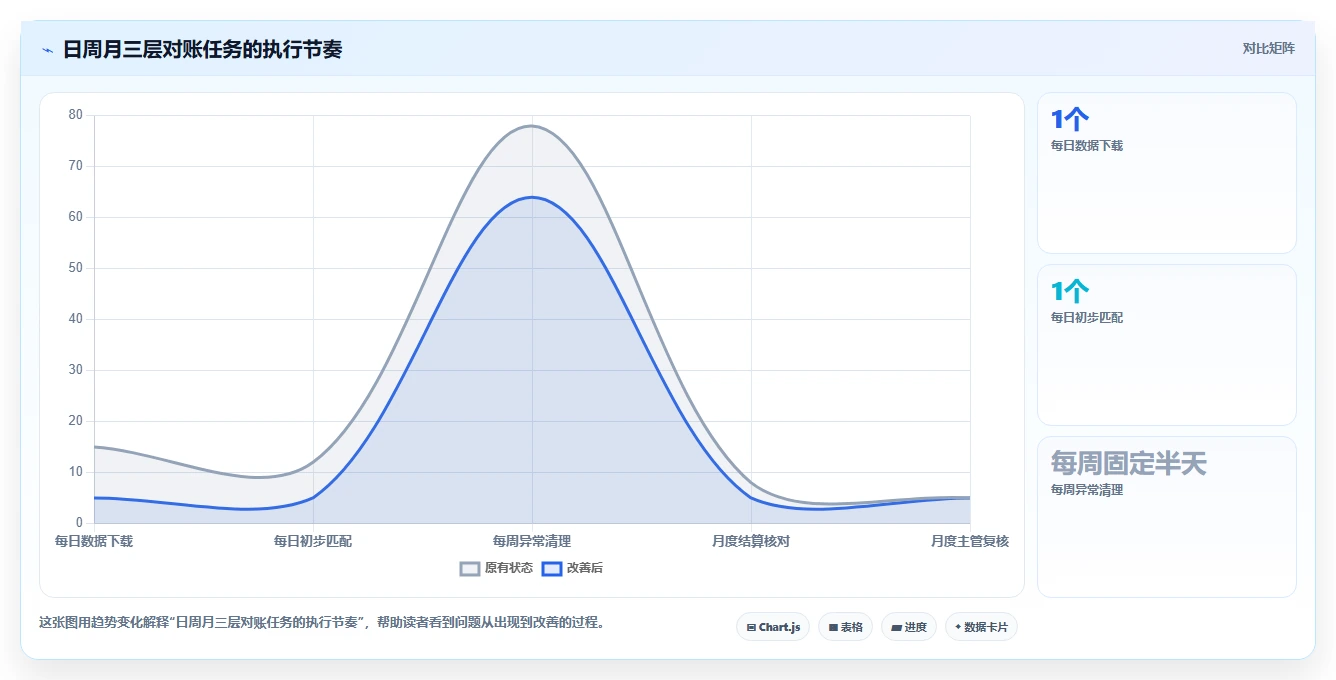Click the icon in the 进度 tag
Viewport: 1336px width, 680px height.
(x=897, y=628)
